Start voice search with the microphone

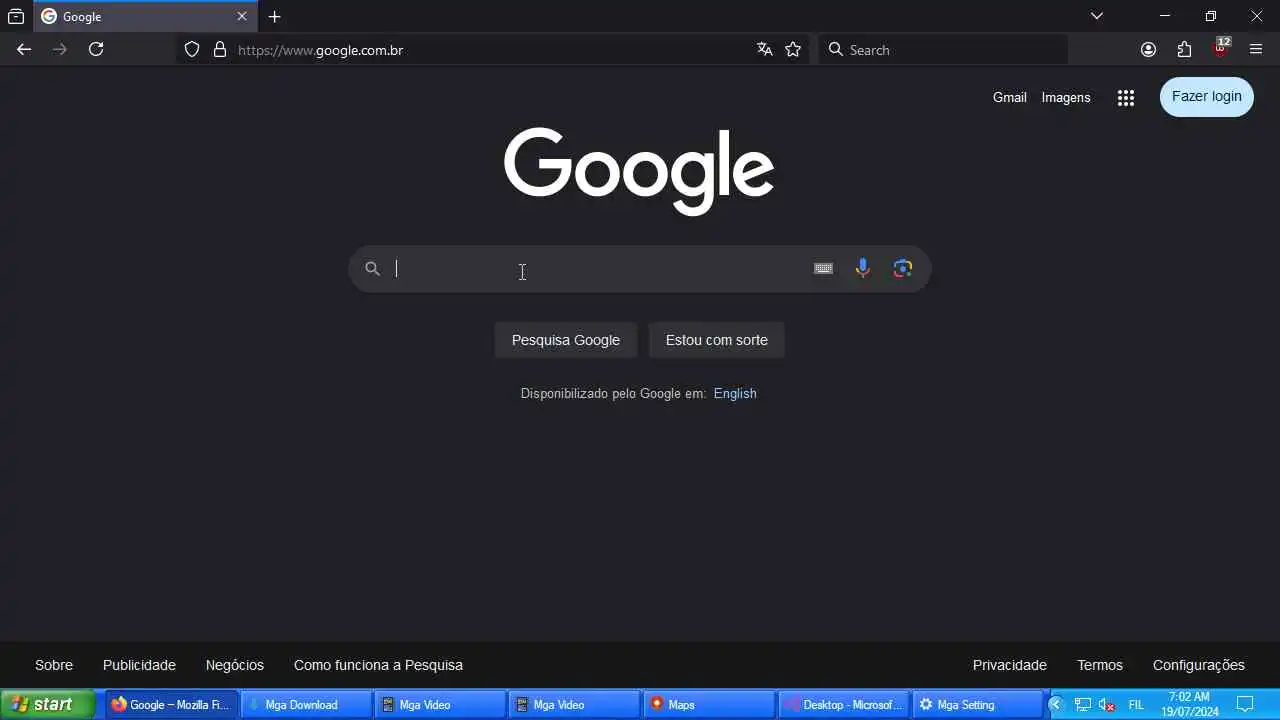863,268
